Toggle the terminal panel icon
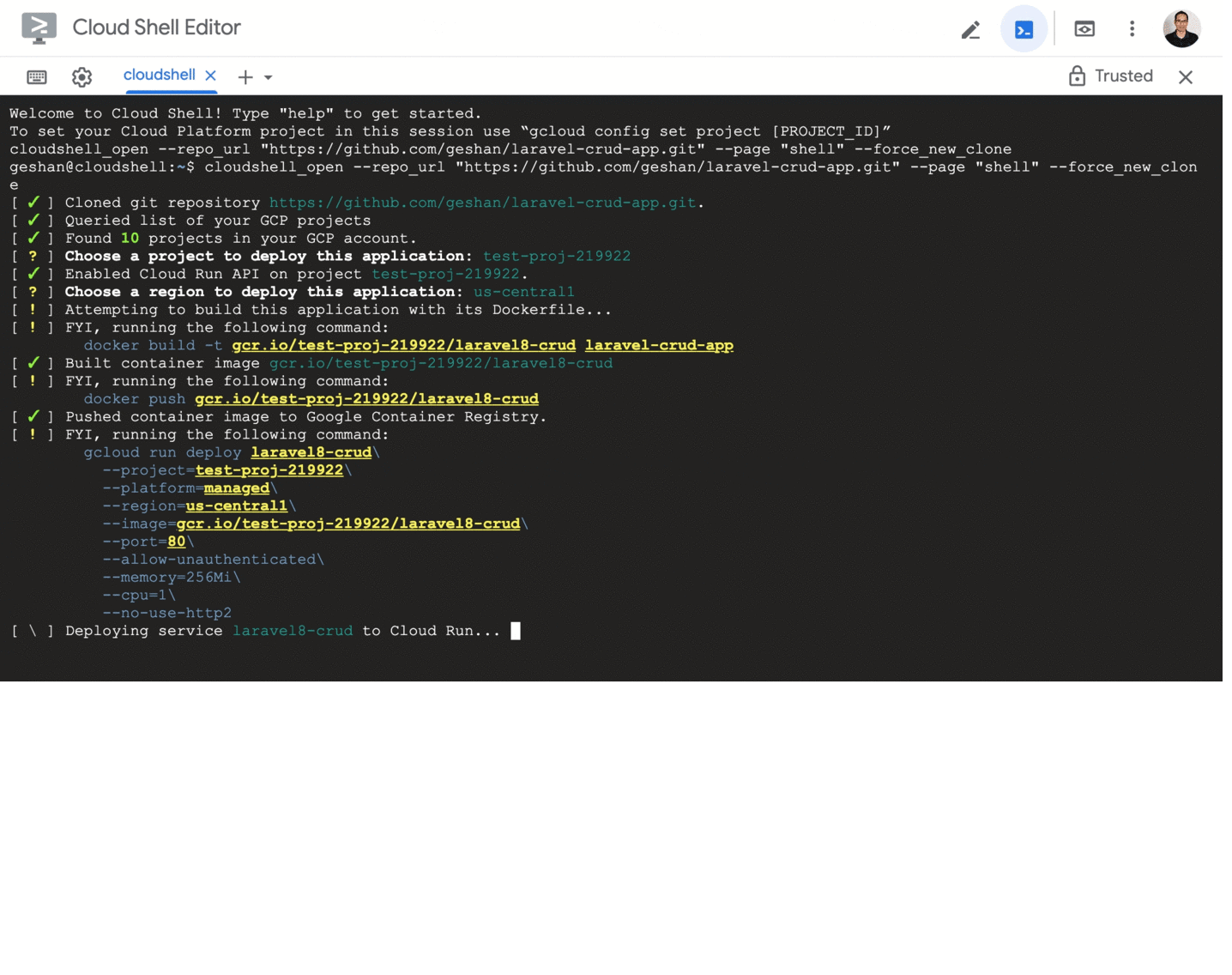This screenshot has height=975, width=1232. tap(1024, 28)
